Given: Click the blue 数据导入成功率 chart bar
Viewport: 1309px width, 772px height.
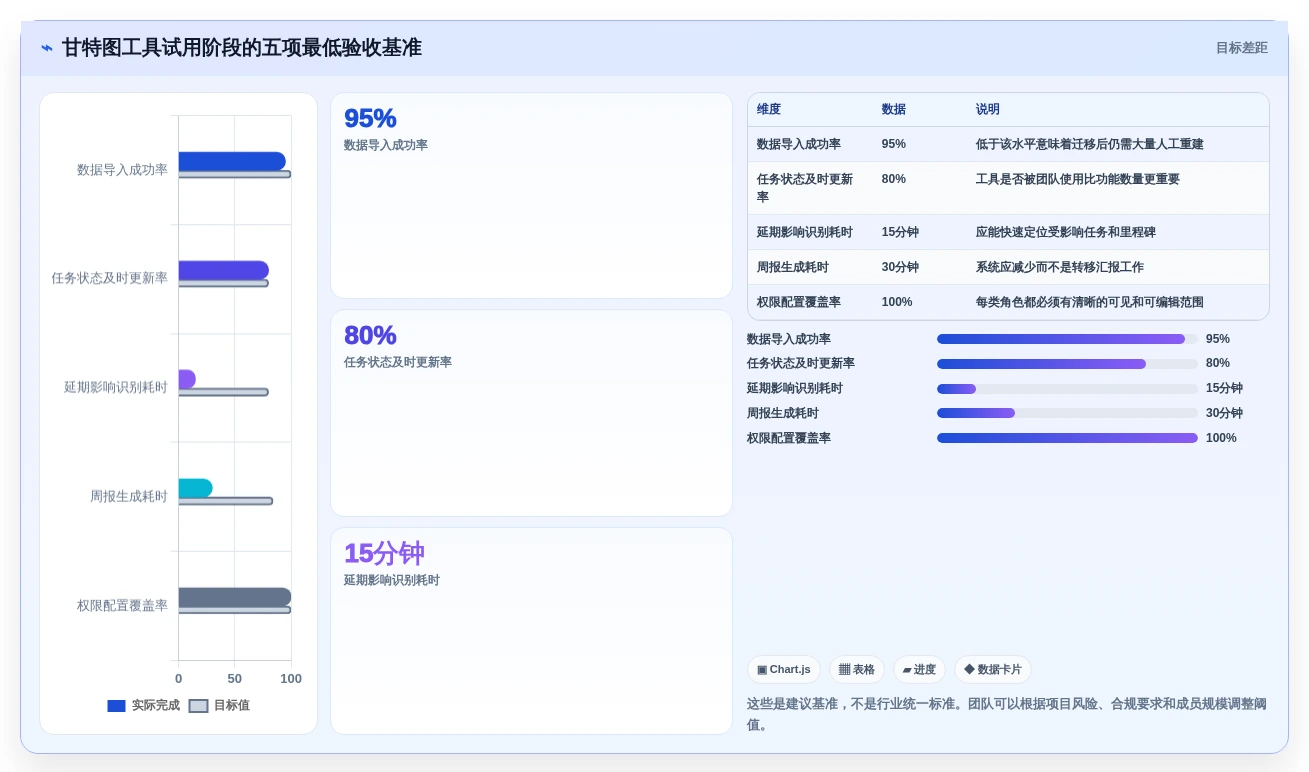Looking at the screenshot, I should (x=232, y=161).
